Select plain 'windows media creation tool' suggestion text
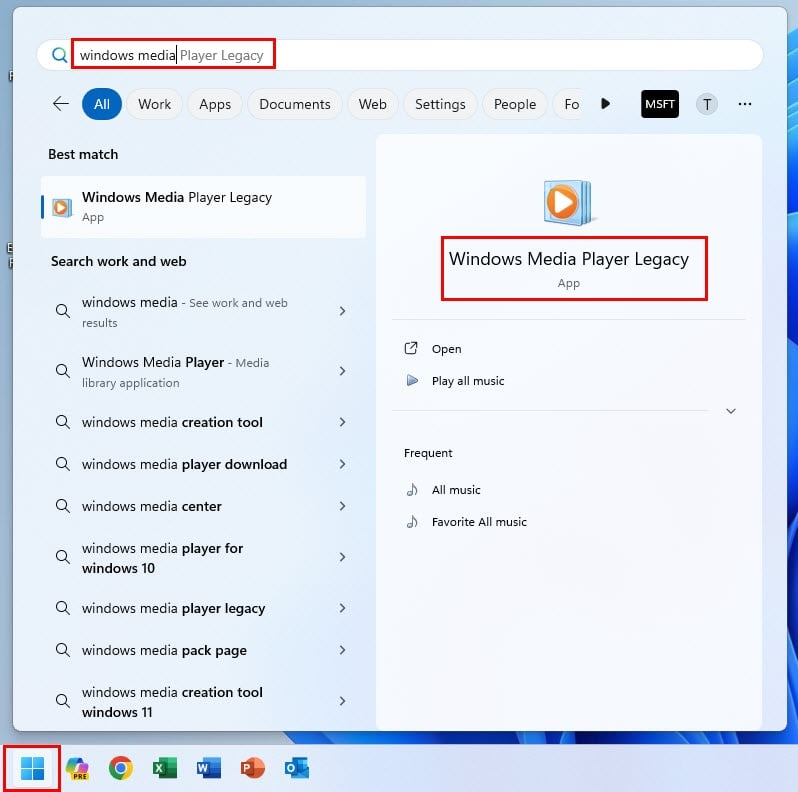 172,422
